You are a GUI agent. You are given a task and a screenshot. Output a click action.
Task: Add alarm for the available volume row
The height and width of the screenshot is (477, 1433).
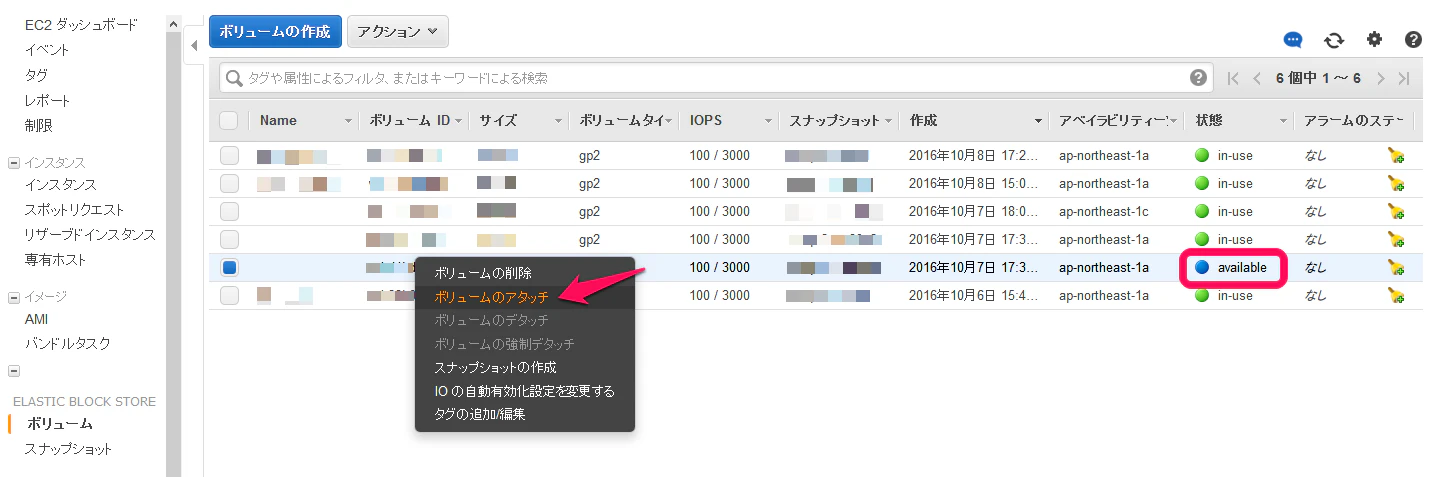coord(1396,267)
